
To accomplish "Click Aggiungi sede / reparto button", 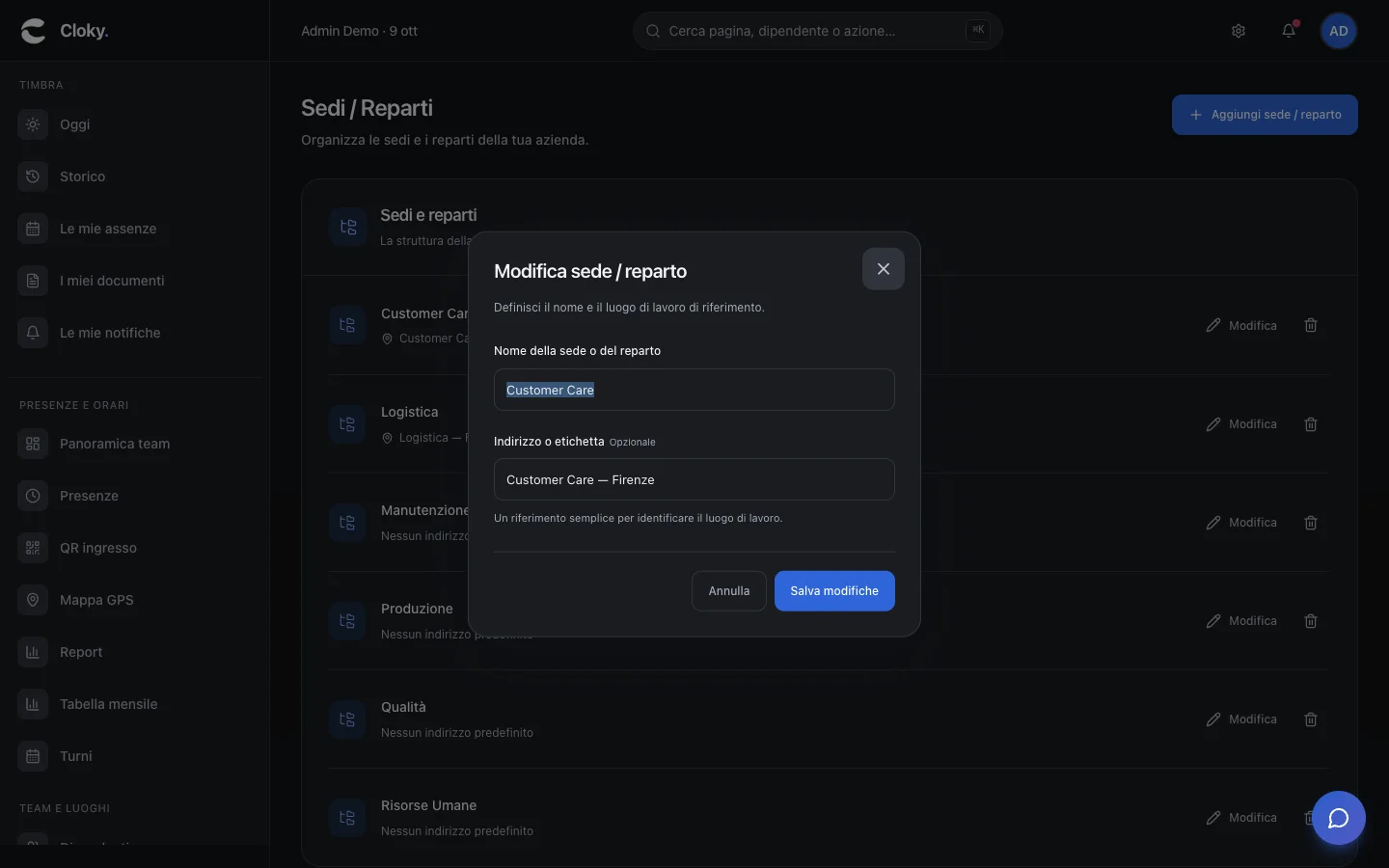I will click(1265, 115).
